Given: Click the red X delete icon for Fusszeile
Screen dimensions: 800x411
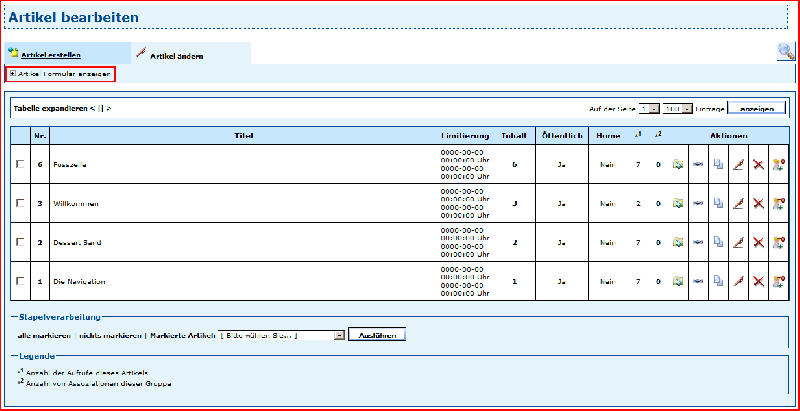Looking at the screenshot, I should [758, 164].
